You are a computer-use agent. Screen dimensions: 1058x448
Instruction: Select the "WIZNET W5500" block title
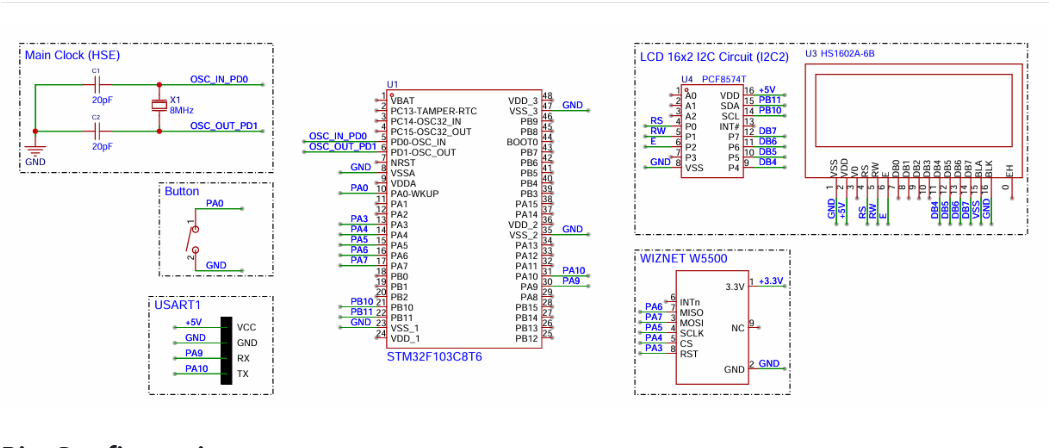(x=683, y=258)
